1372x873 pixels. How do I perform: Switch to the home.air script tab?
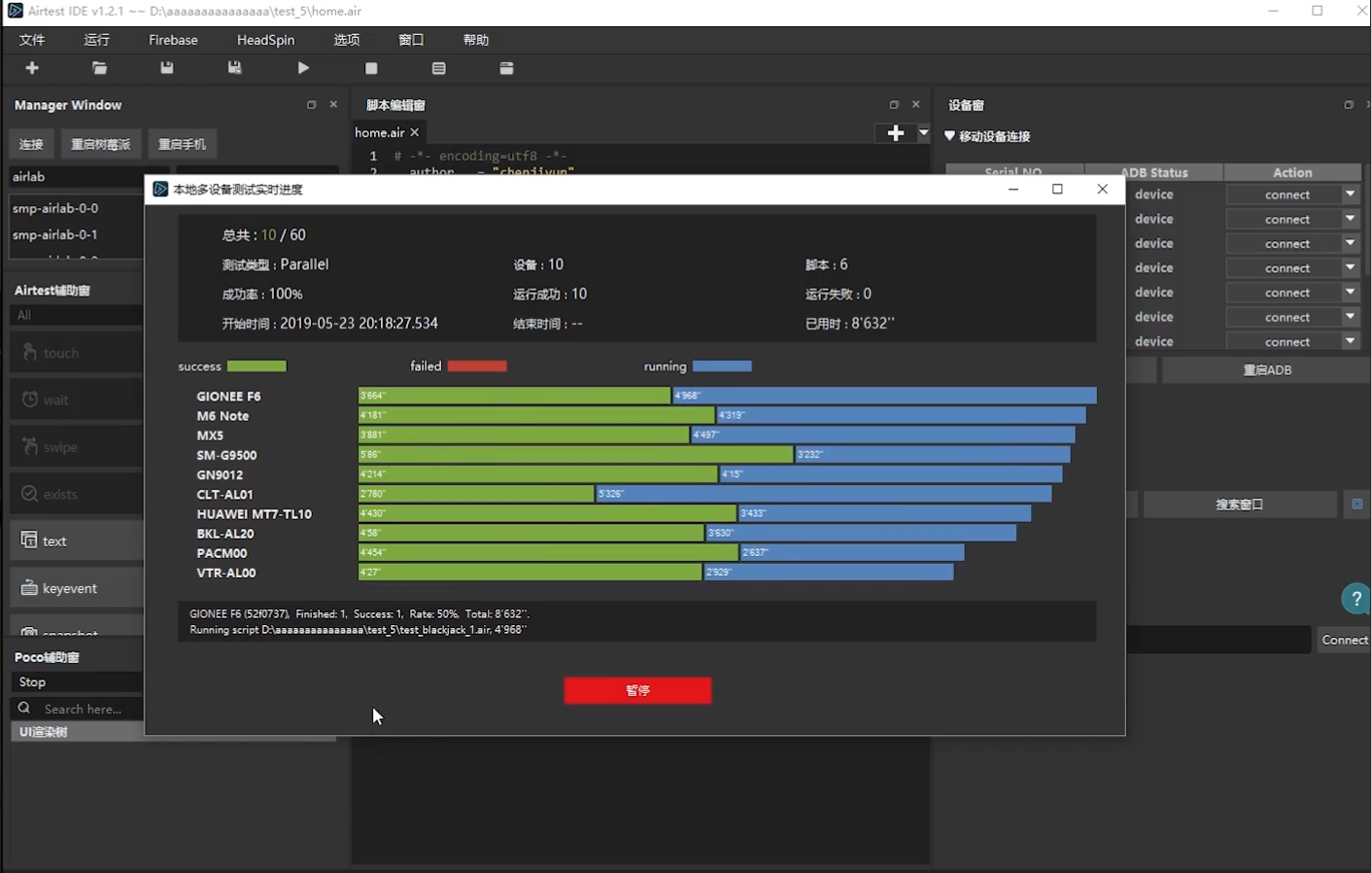coord(379,132)
